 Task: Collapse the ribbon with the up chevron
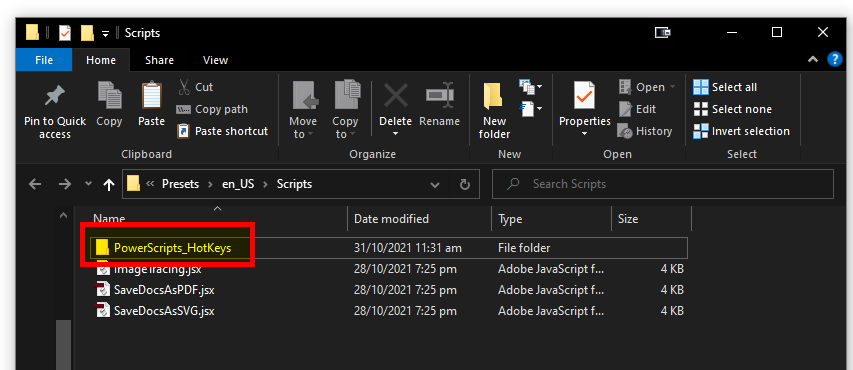point(813,60)
